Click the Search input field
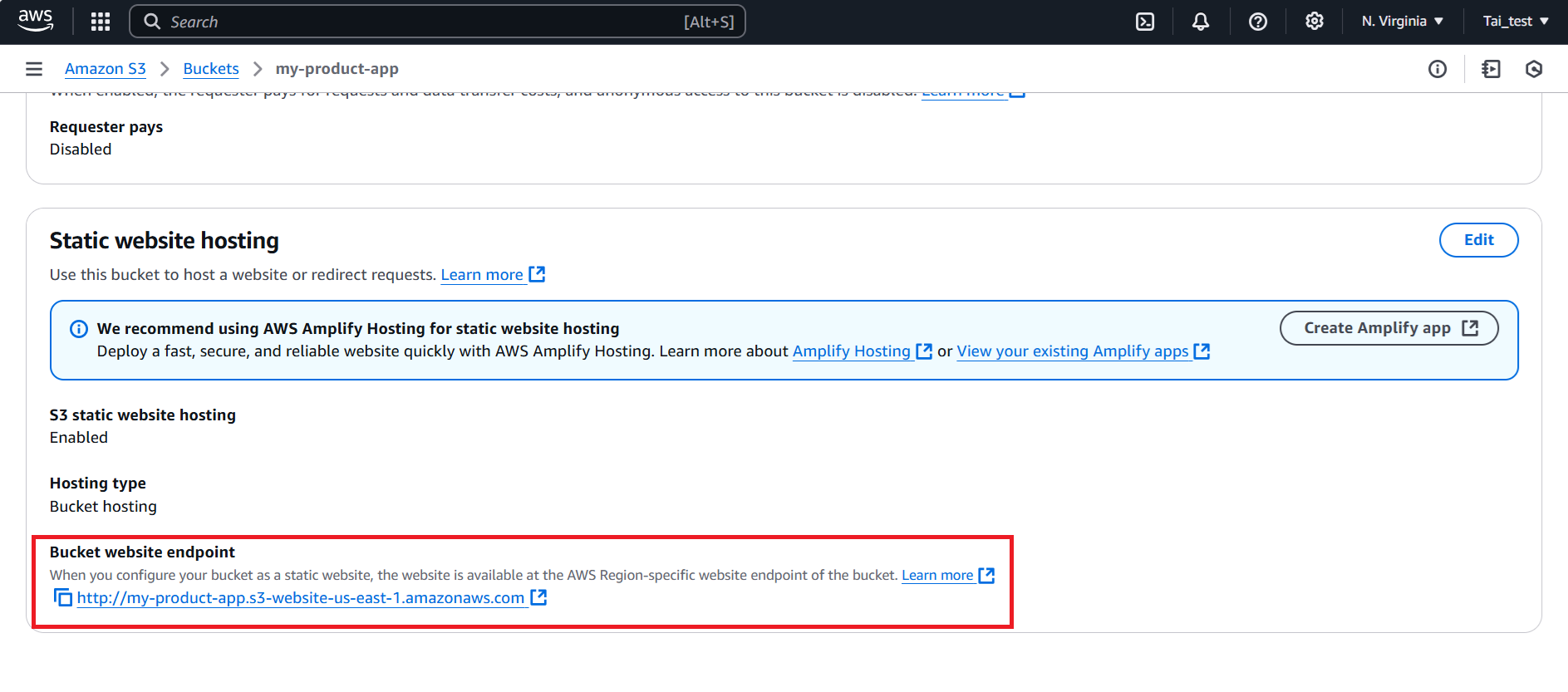The height and width of the screenshot is (692, 1568). tap(437, 22)
